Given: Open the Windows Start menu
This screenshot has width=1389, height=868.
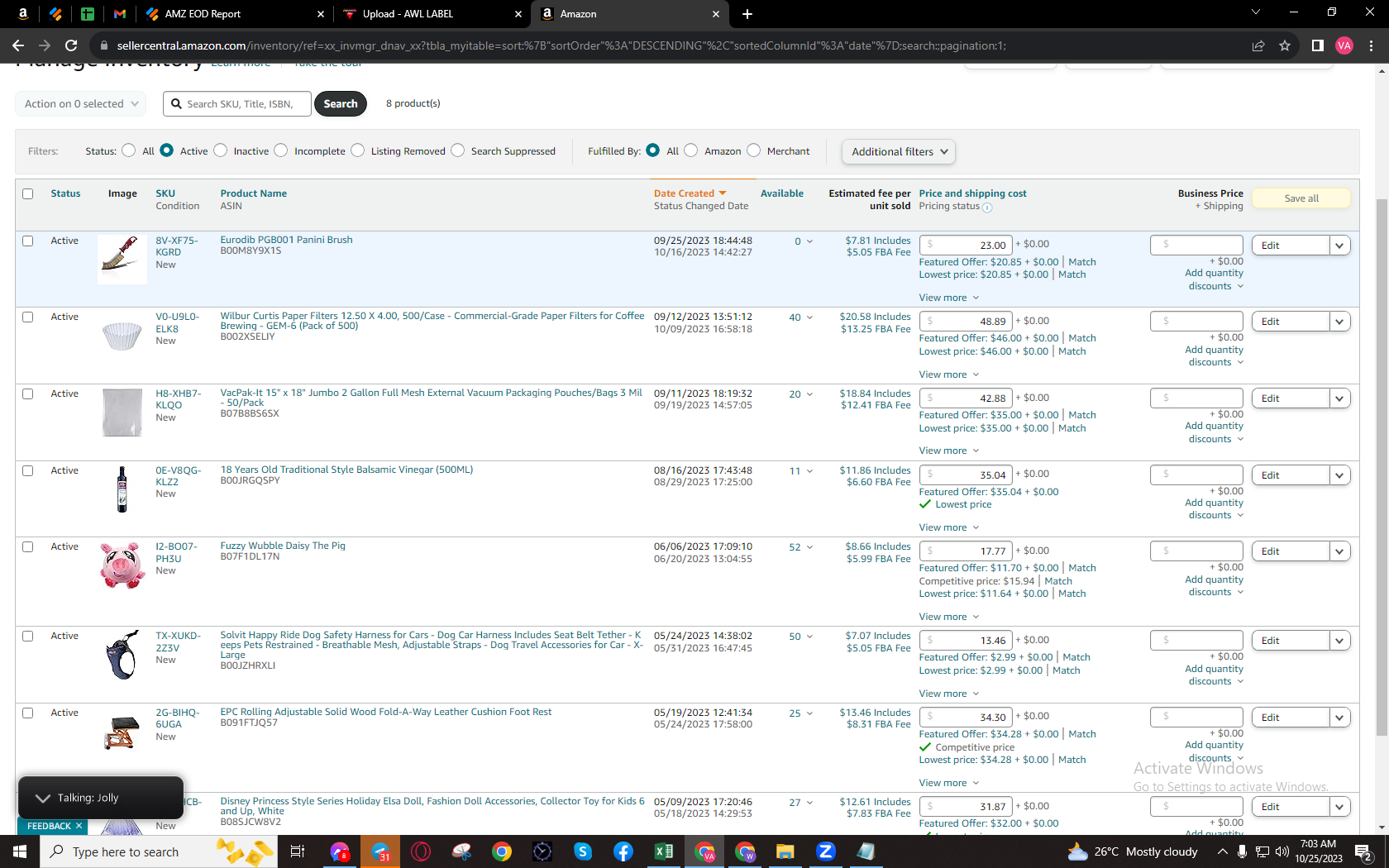Looking at the screenshot, I should click(x=20, y=851).
